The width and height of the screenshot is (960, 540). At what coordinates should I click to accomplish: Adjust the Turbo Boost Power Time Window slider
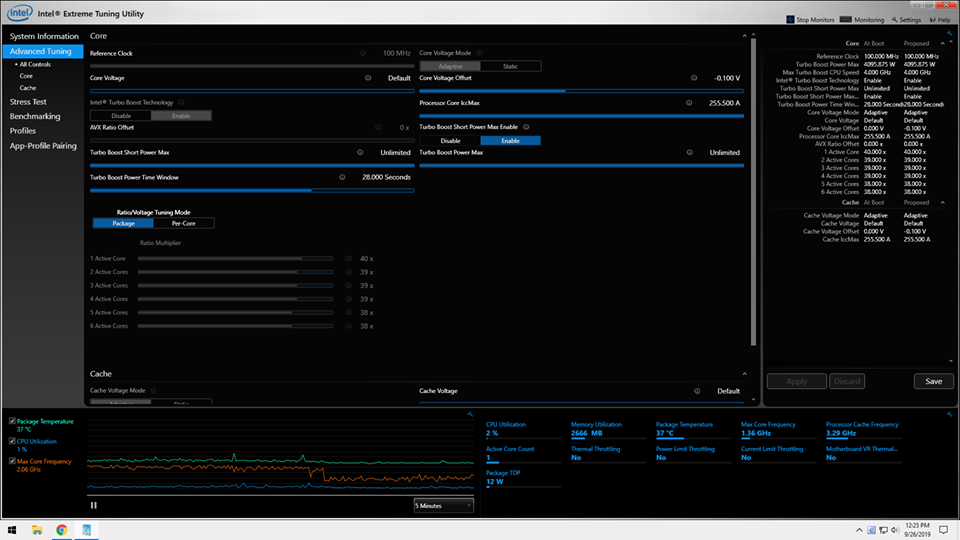(x=252, y=190)
